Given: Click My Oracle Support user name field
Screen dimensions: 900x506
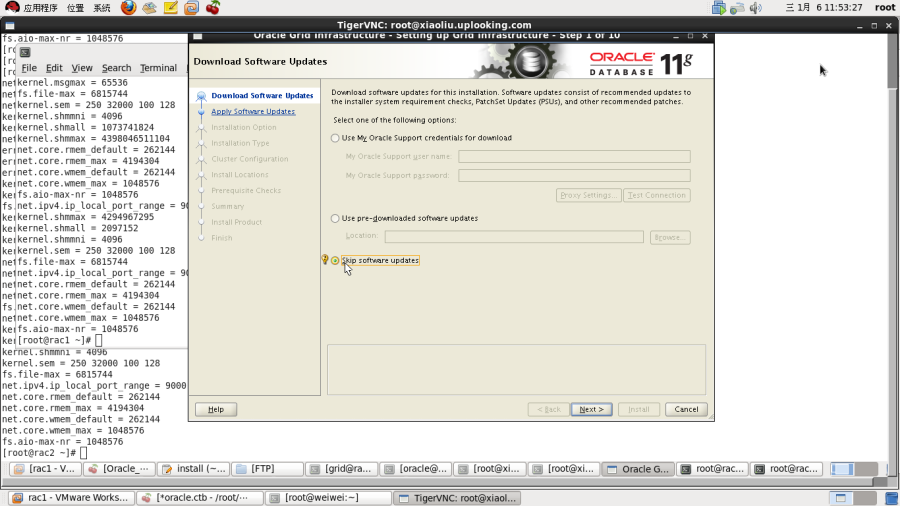Looking at the screenshot, I should pyautogui.click(x=574, y=156).
